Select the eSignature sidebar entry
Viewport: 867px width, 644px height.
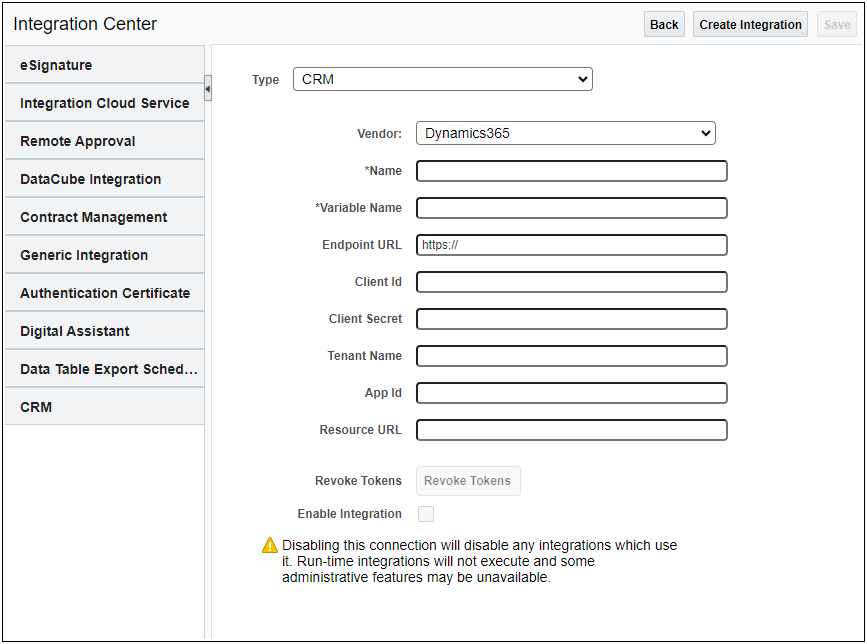point(104,64)
